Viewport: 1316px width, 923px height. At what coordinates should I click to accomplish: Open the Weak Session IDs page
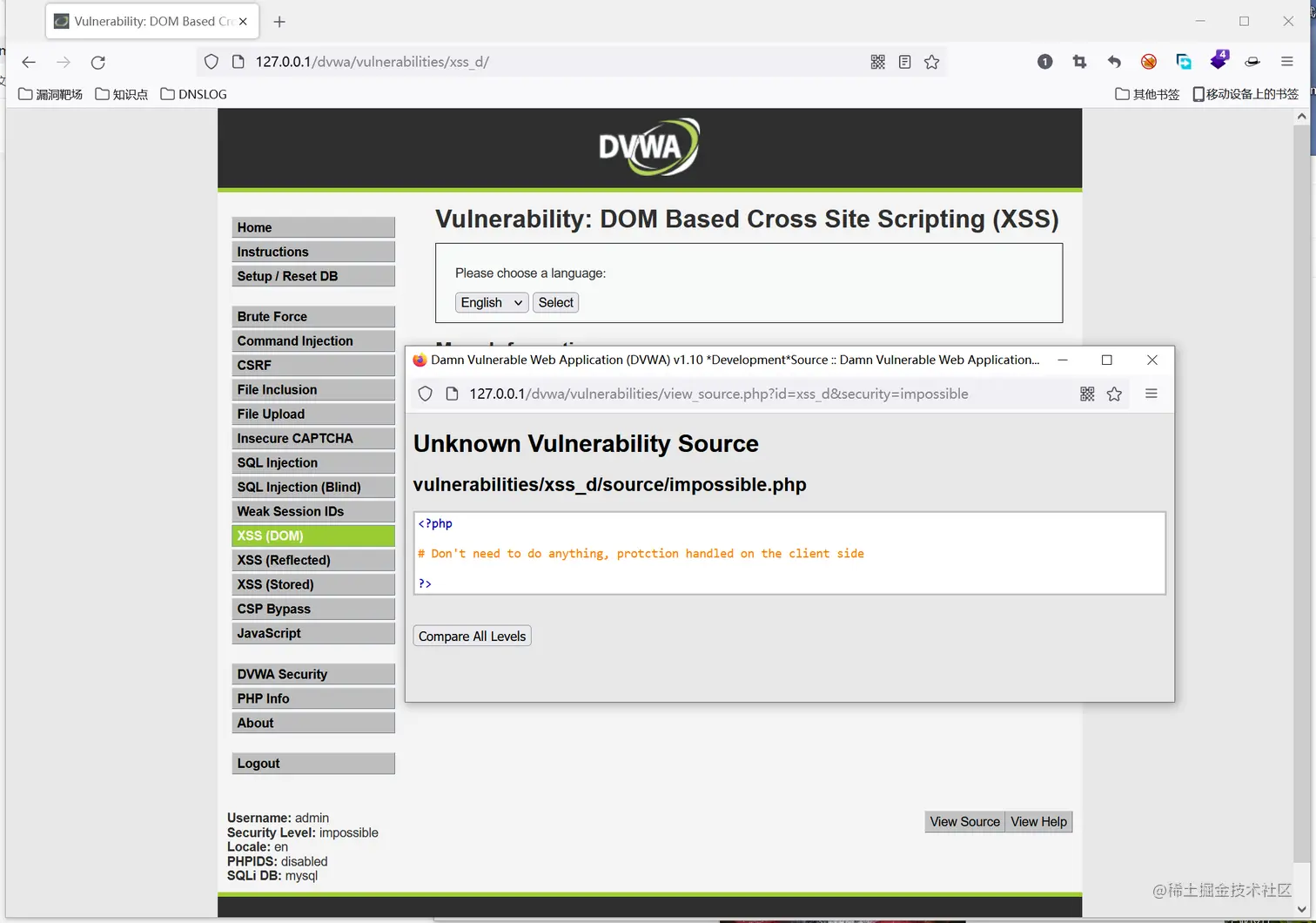(x=313, y=512)
